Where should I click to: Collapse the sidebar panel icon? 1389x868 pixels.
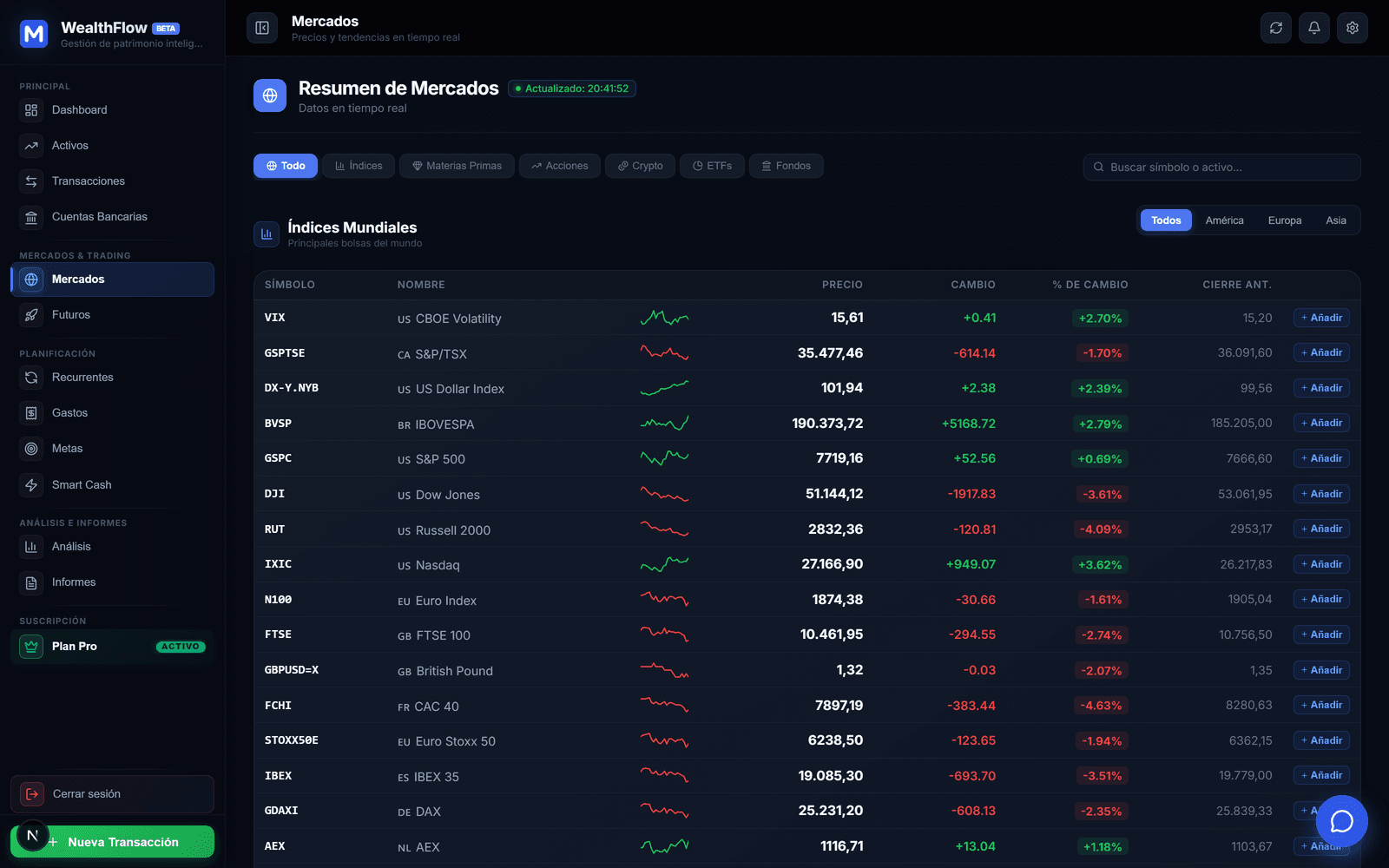click(x=262, y=28)
